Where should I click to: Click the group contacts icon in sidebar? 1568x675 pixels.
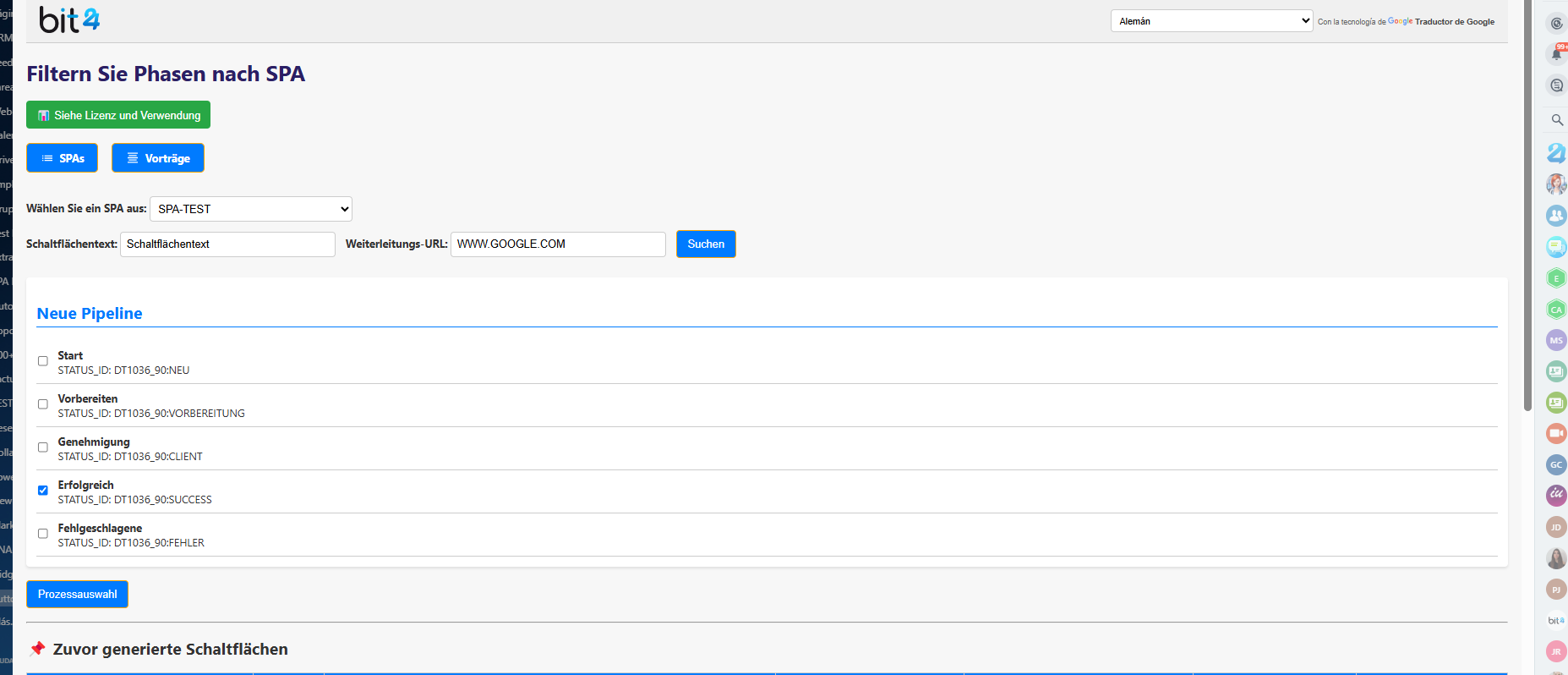[1555, 216]
